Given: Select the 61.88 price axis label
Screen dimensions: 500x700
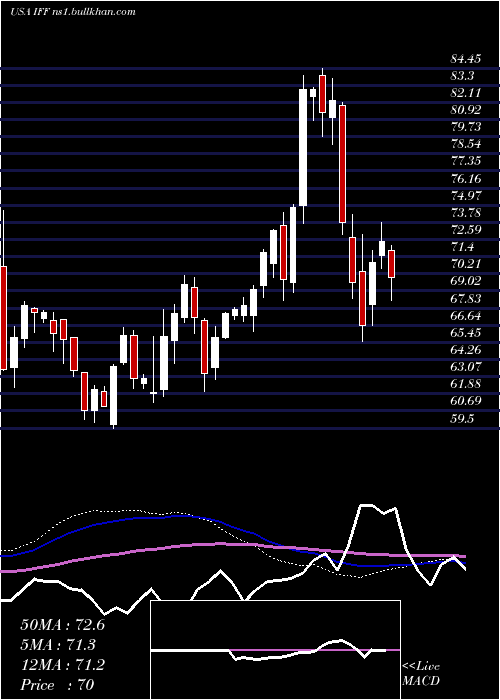Looking at the screenshot, I should pyautogui.click(x=466, y=384).
